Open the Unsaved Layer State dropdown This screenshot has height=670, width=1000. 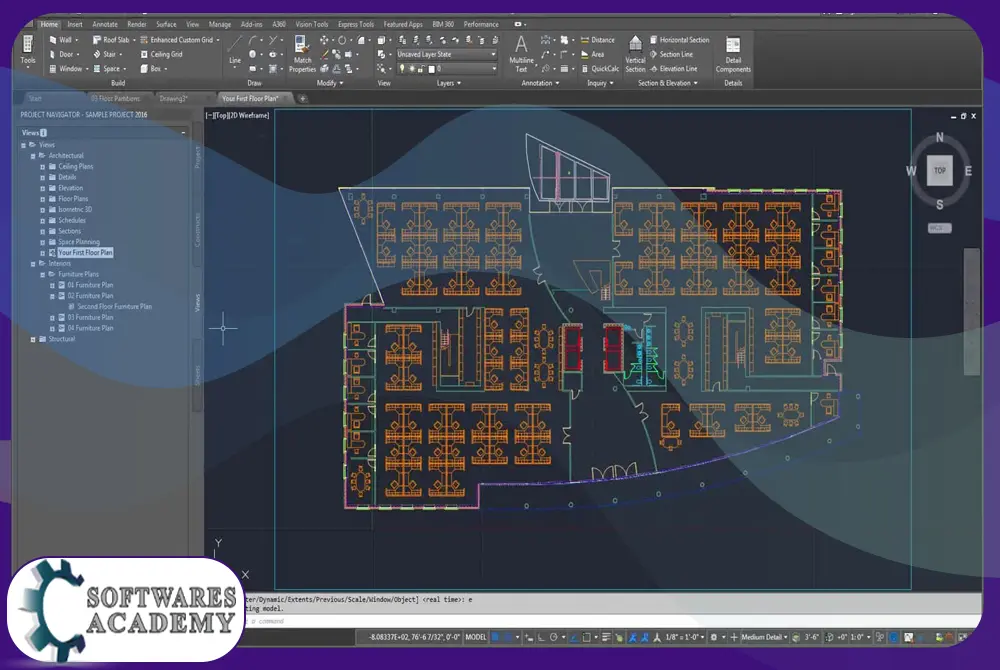point(446,54)
